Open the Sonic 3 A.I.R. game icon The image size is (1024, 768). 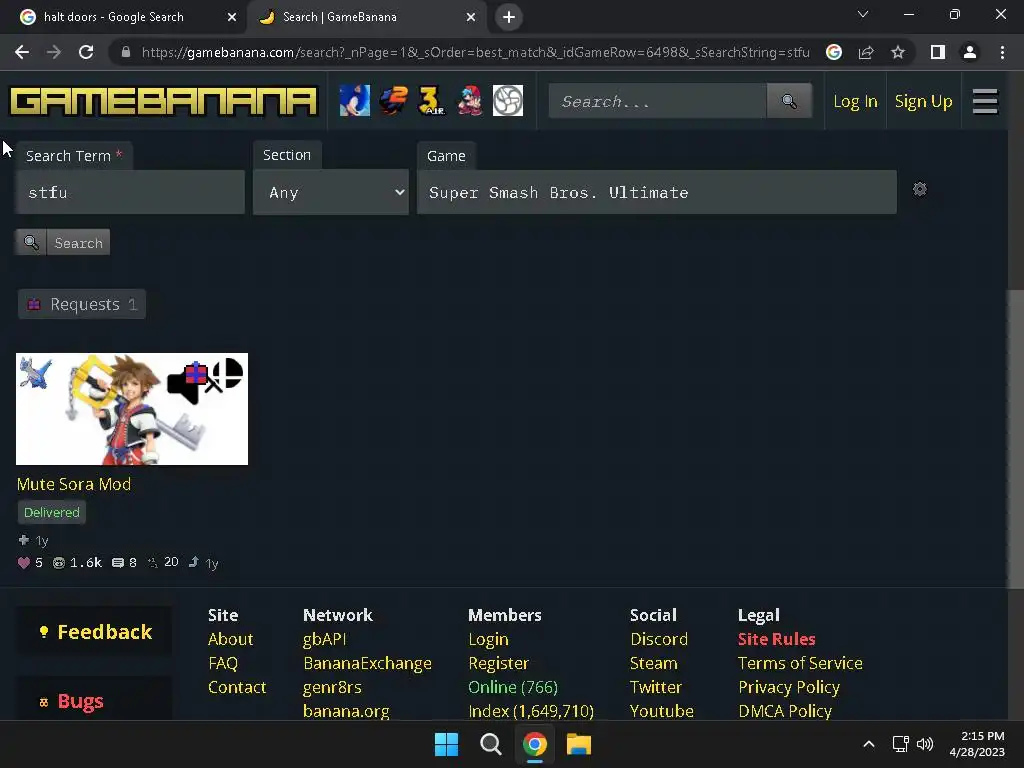click(431, 101)
